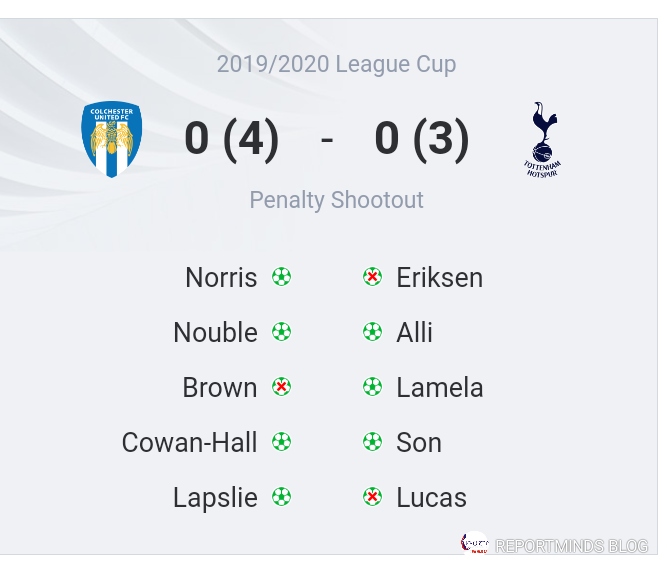667x577 pixels.
Task: Click Alli's scored penalty ball icon
Action: (x=372, y=332)
